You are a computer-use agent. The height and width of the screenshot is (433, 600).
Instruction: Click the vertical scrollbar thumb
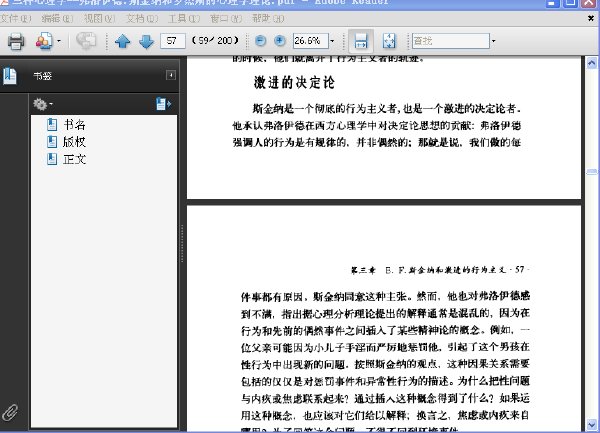(x=592, y=172)
